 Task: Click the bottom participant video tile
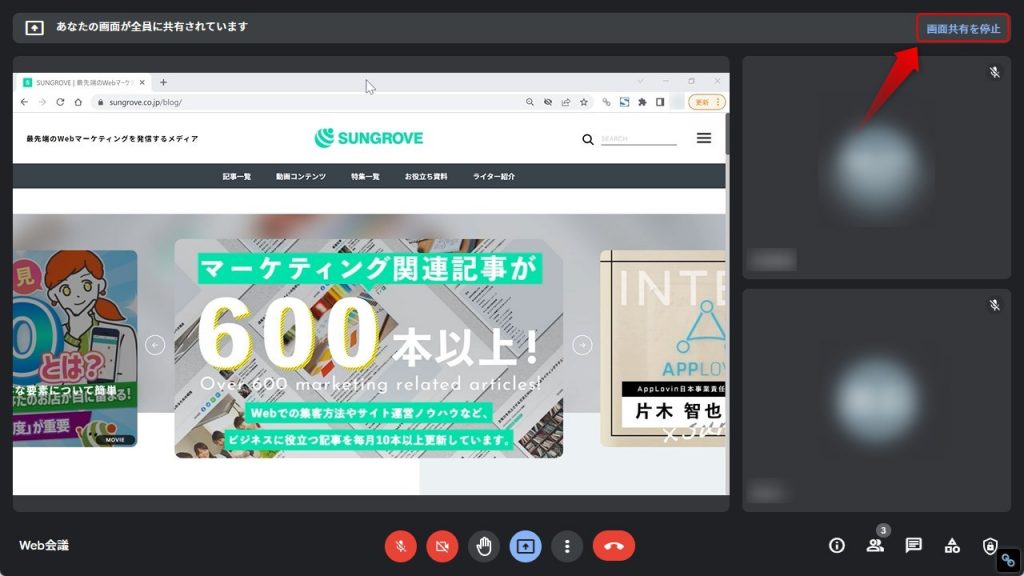tap(876, 400)
